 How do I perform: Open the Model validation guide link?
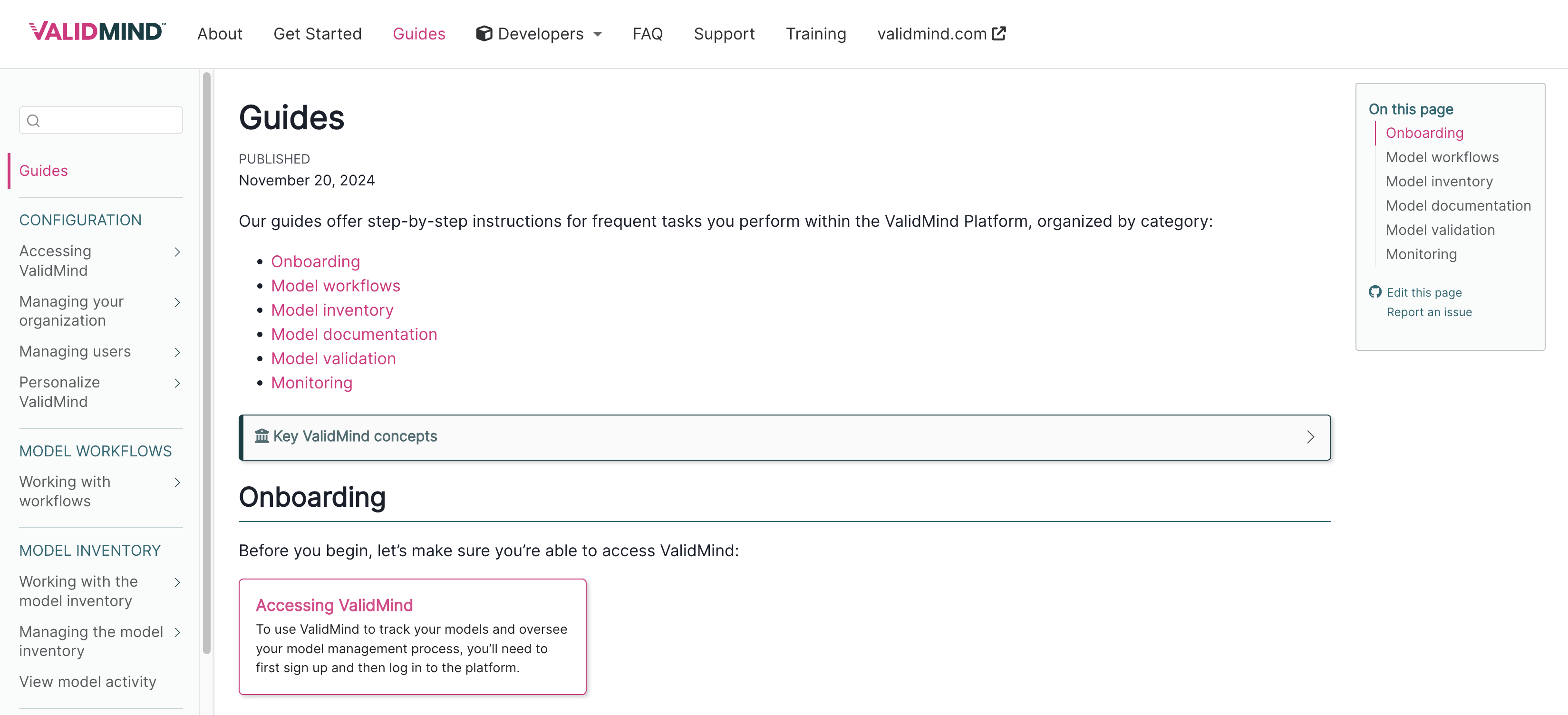[x=333, y=358]
